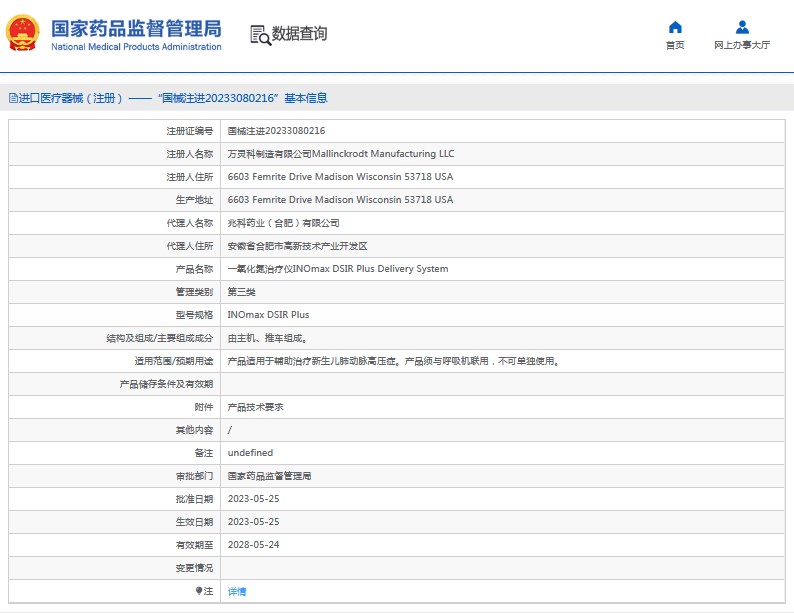Select the 注册人住所 address value
794x613 pixels.
click(340, 177)
